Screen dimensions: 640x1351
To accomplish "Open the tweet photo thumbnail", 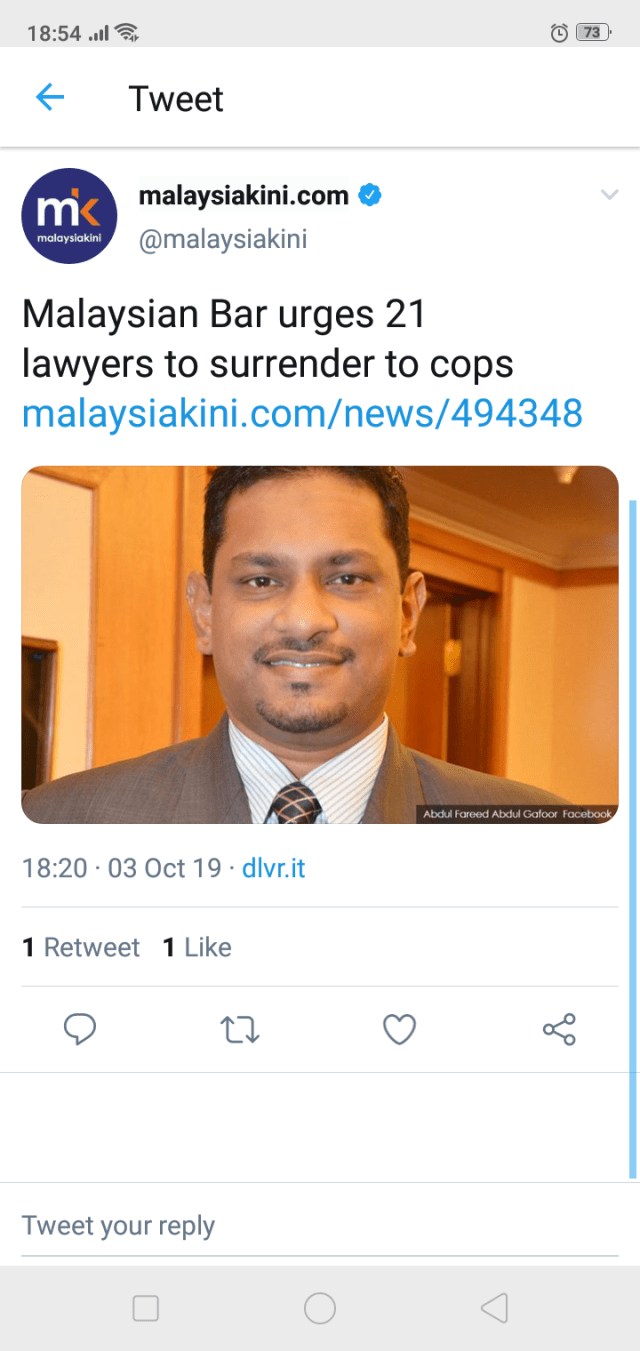I will 320,645.
